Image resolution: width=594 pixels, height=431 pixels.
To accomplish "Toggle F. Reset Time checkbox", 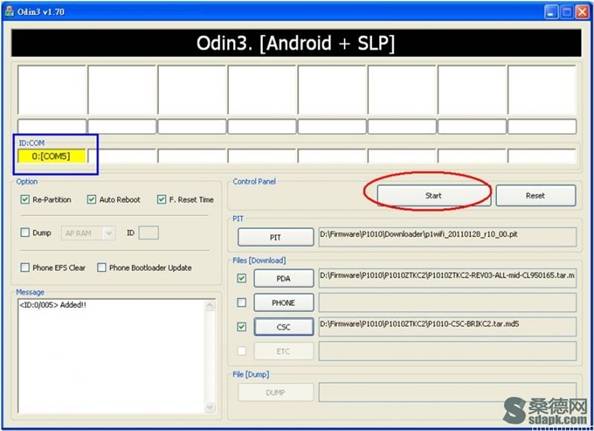I will click(x=161, y=199).
